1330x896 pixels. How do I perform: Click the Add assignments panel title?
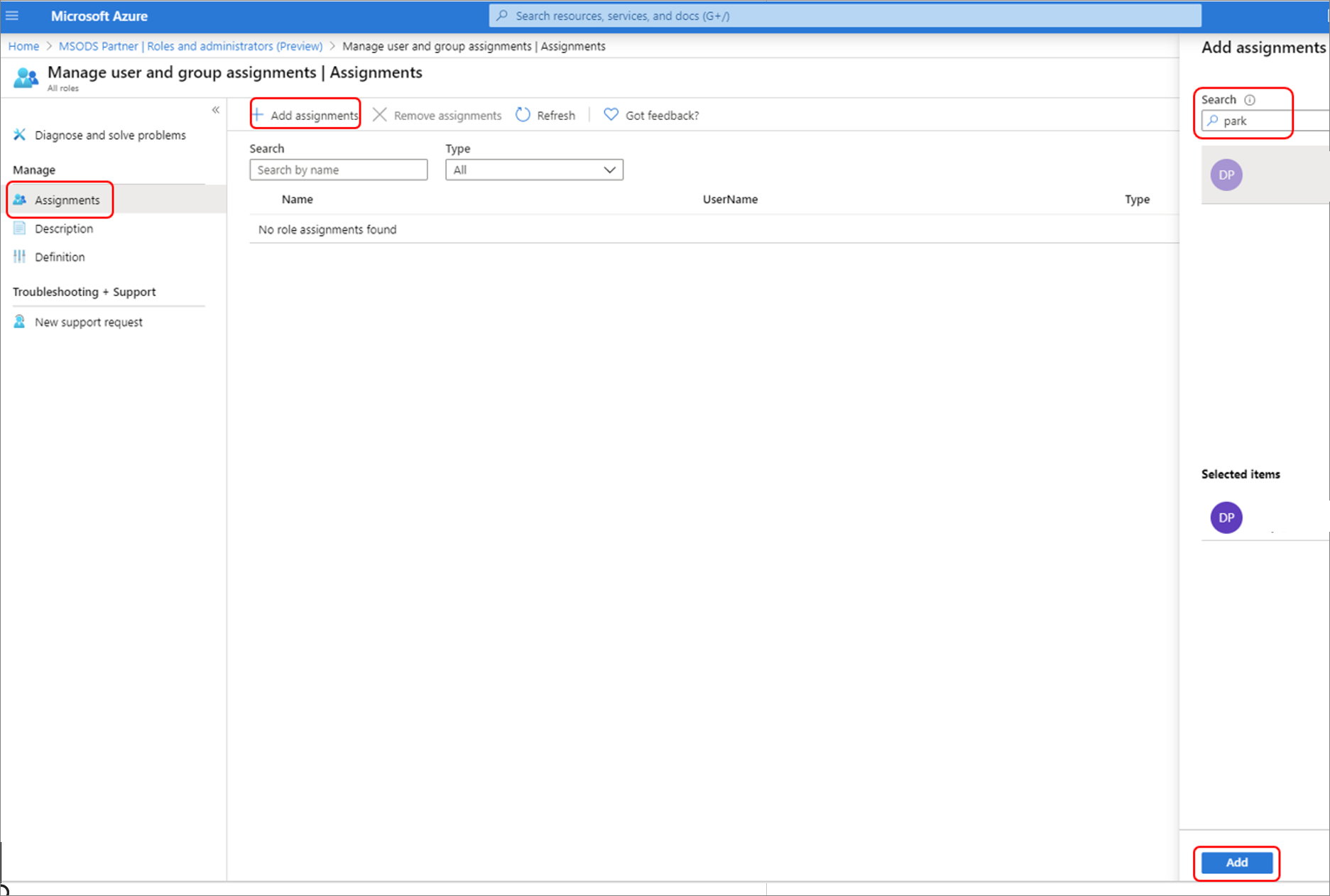1263,48
